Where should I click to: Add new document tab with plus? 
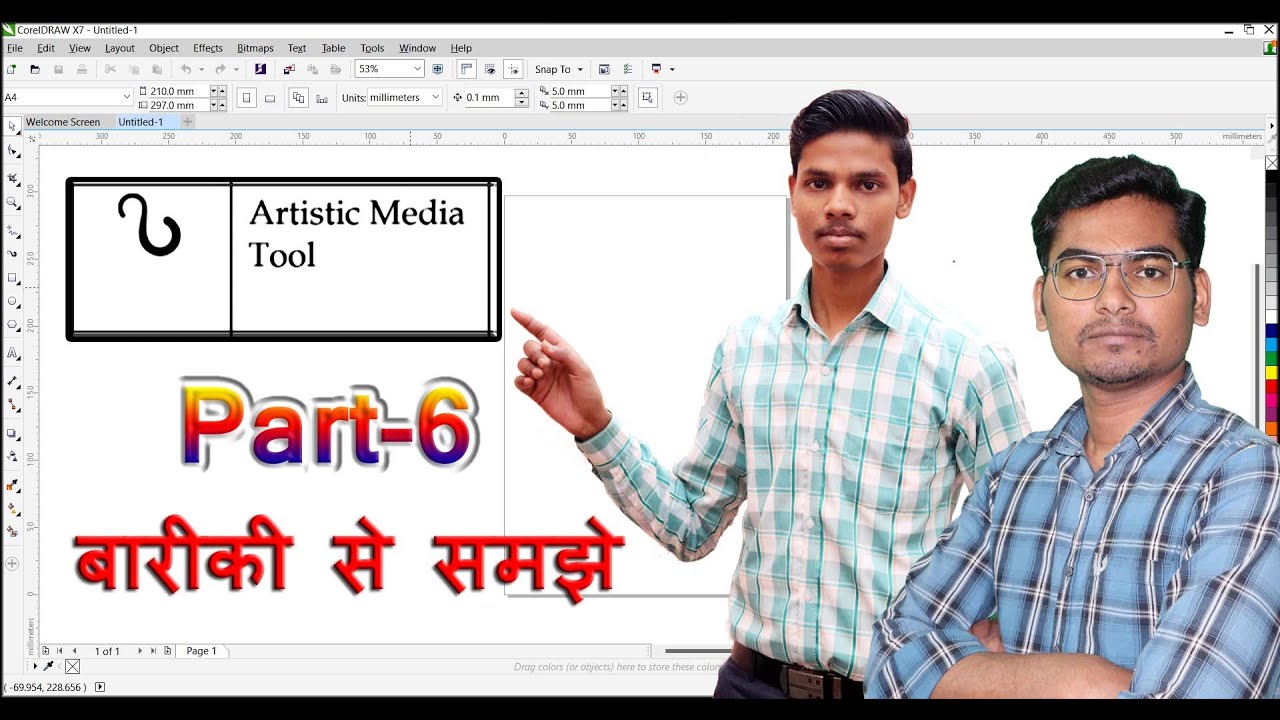pos(187,122)
